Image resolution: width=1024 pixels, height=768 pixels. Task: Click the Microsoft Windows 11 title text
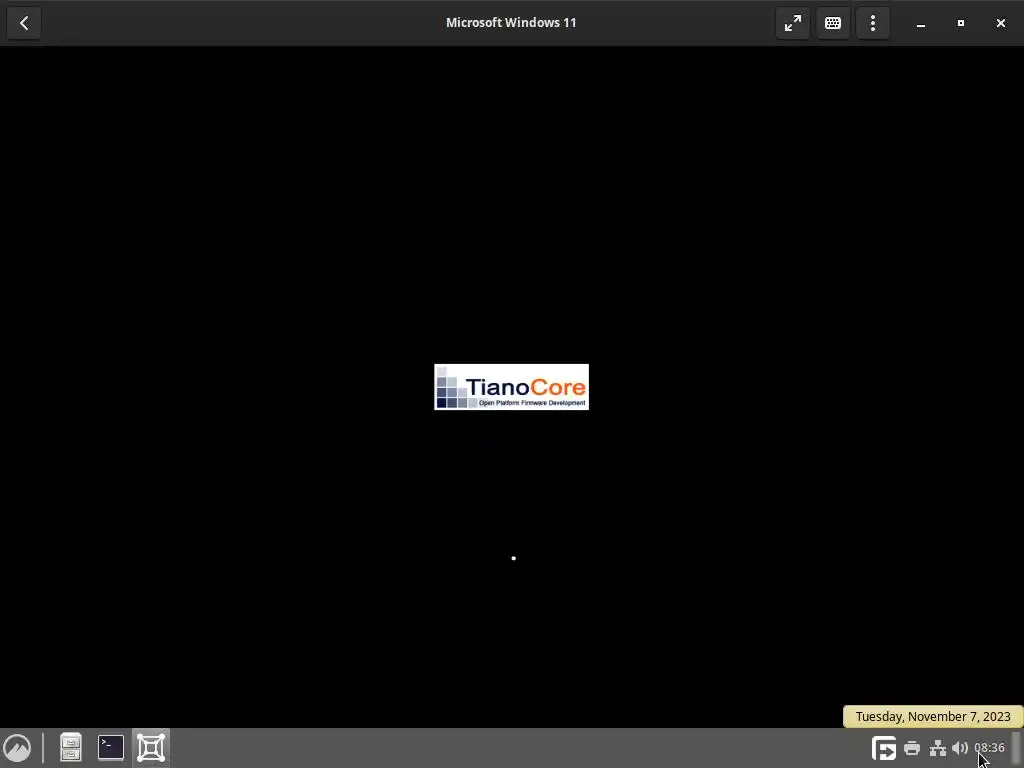[511, 23]
